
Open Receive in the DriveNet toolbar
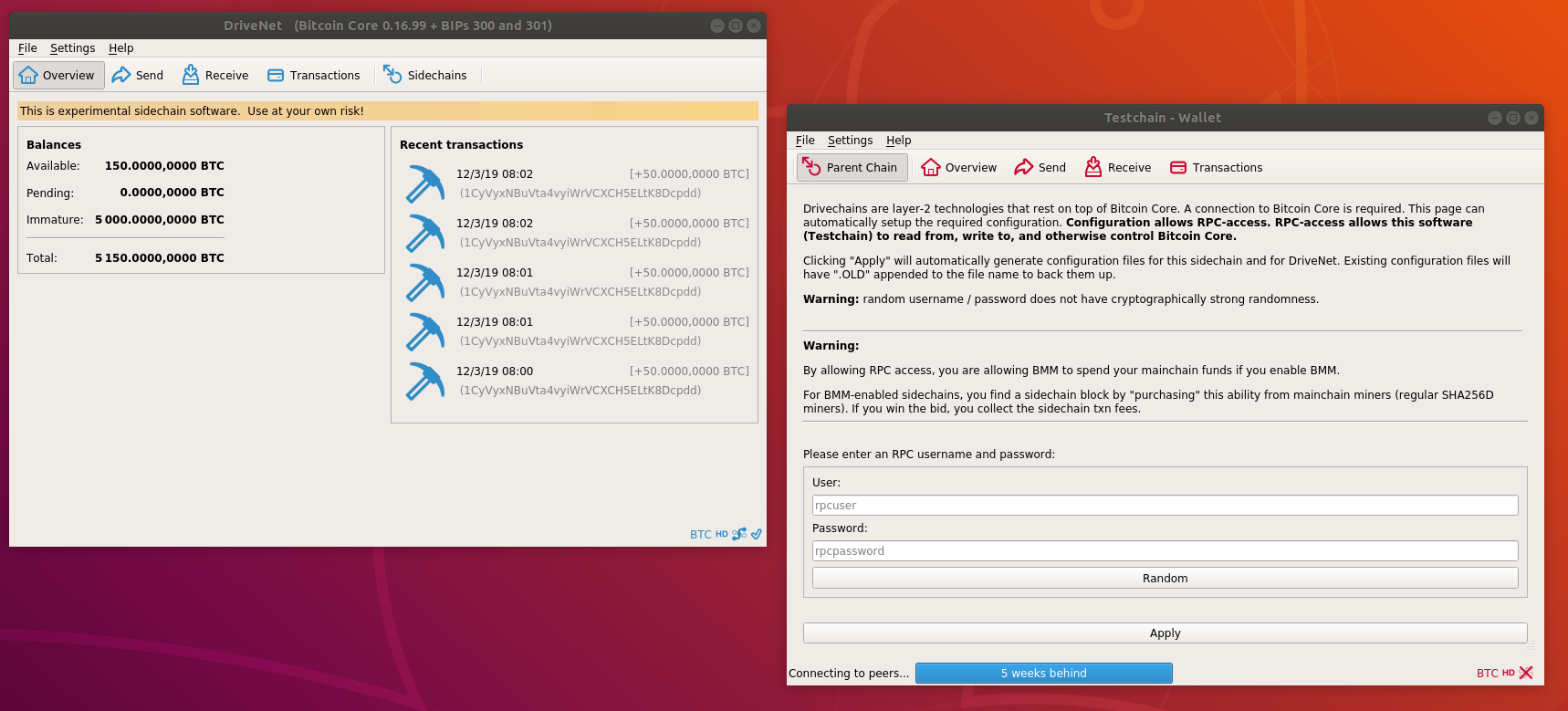tap(215, 75)
